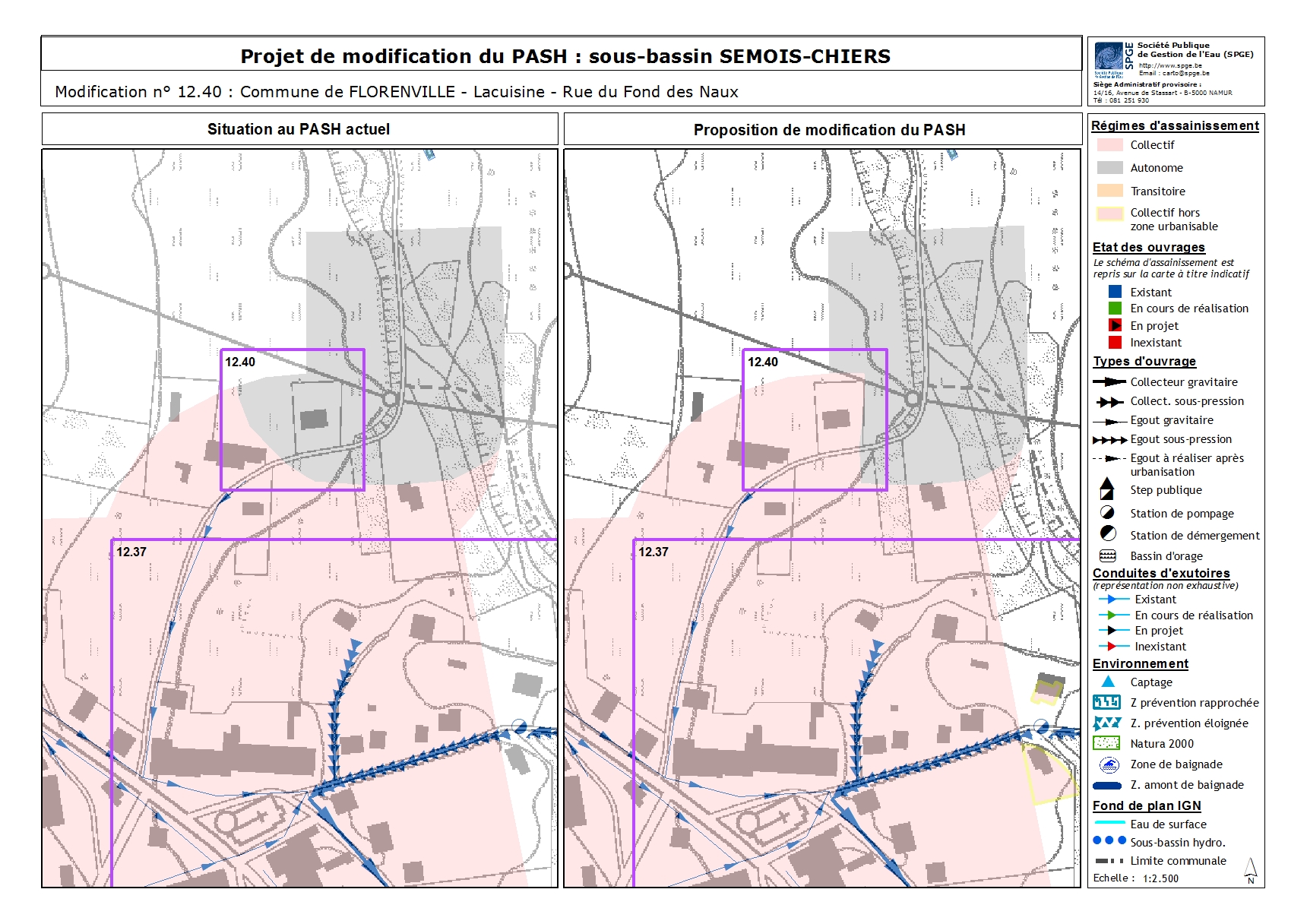Select the Collecteur gravitaire arrow symbol
Screen dimensions: 1307x924
pos(1109,381)
